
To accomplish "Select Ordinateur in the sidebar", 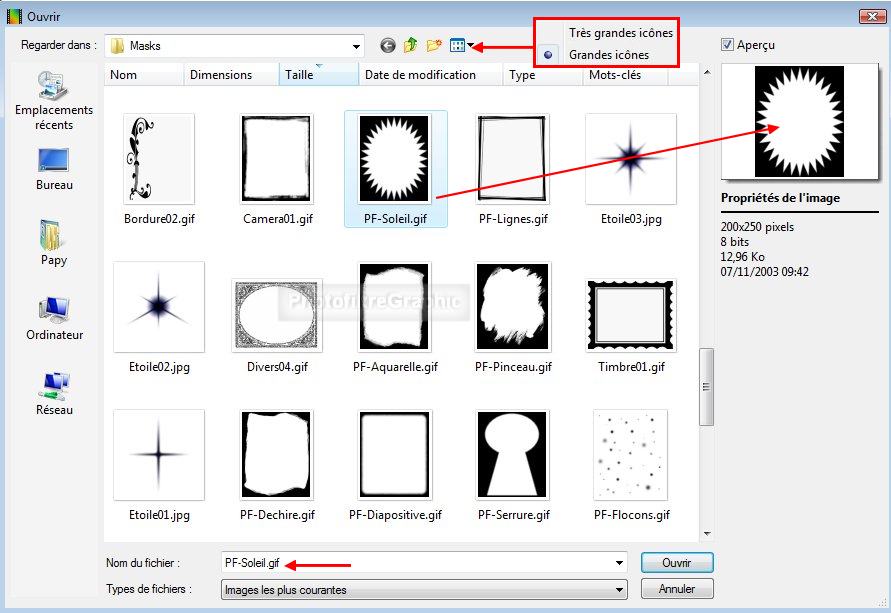I will pyautogui.click(x=54, y=319).
